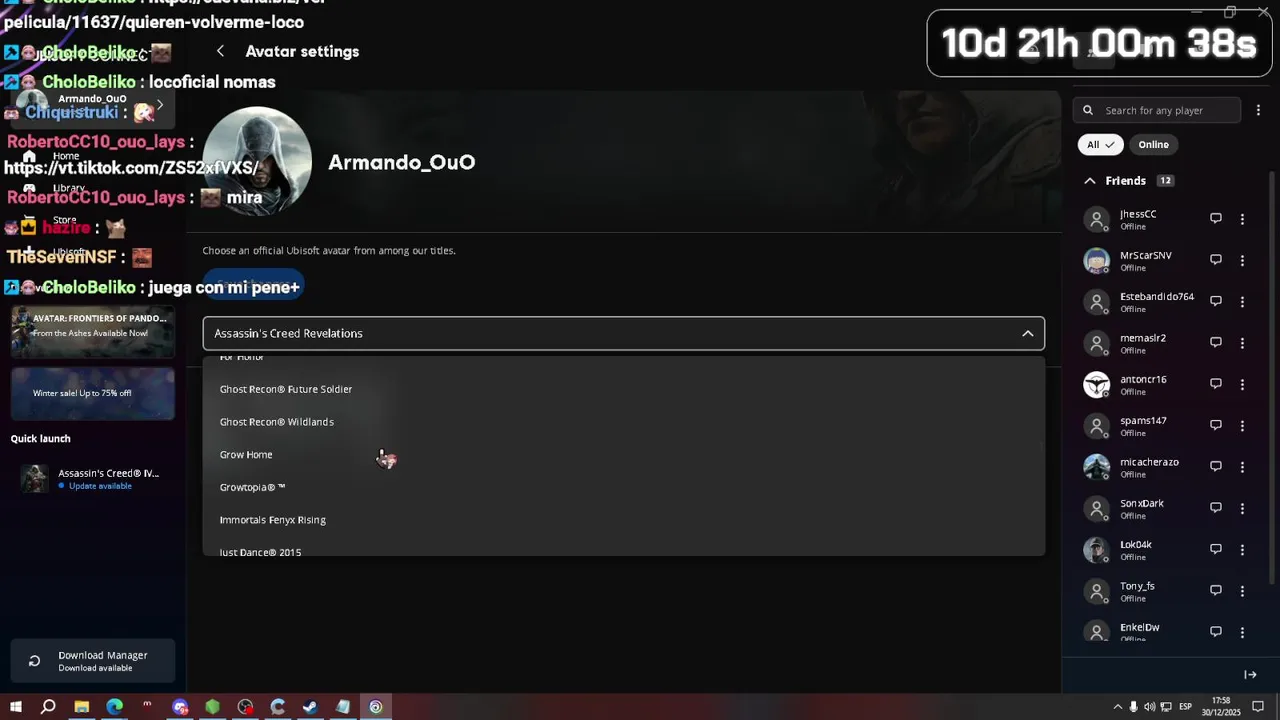Open the Windows Start menu
This screenshot has height=720, width=1280.
point(16,707)
